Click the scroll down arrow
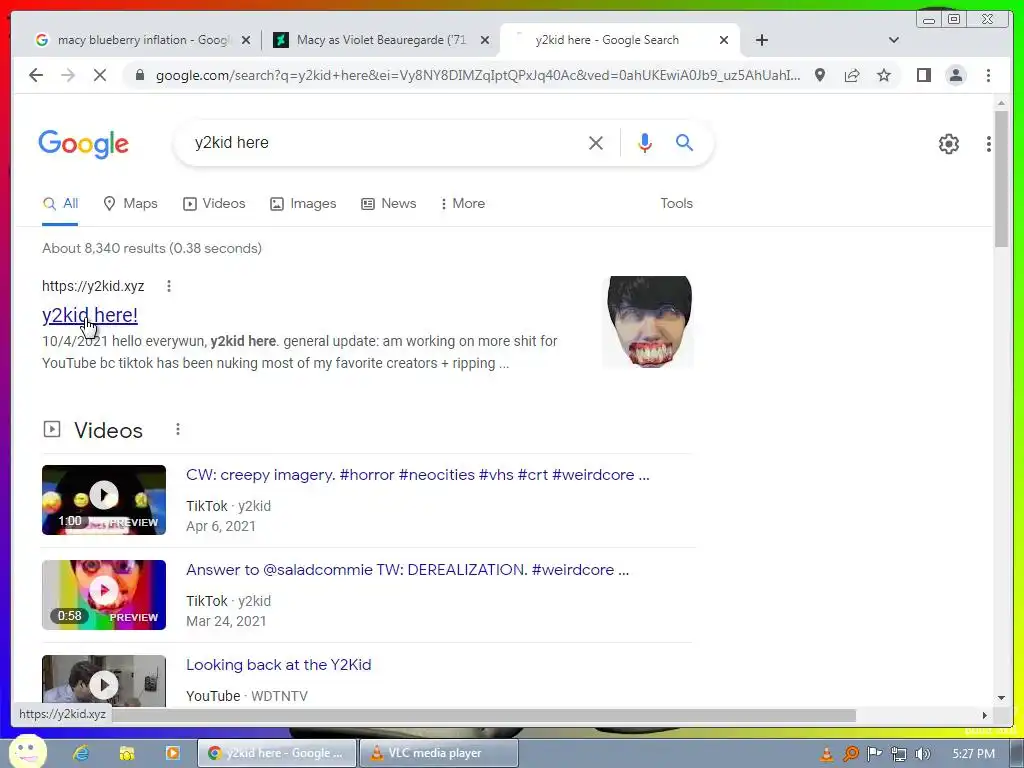 point(1001,697)
